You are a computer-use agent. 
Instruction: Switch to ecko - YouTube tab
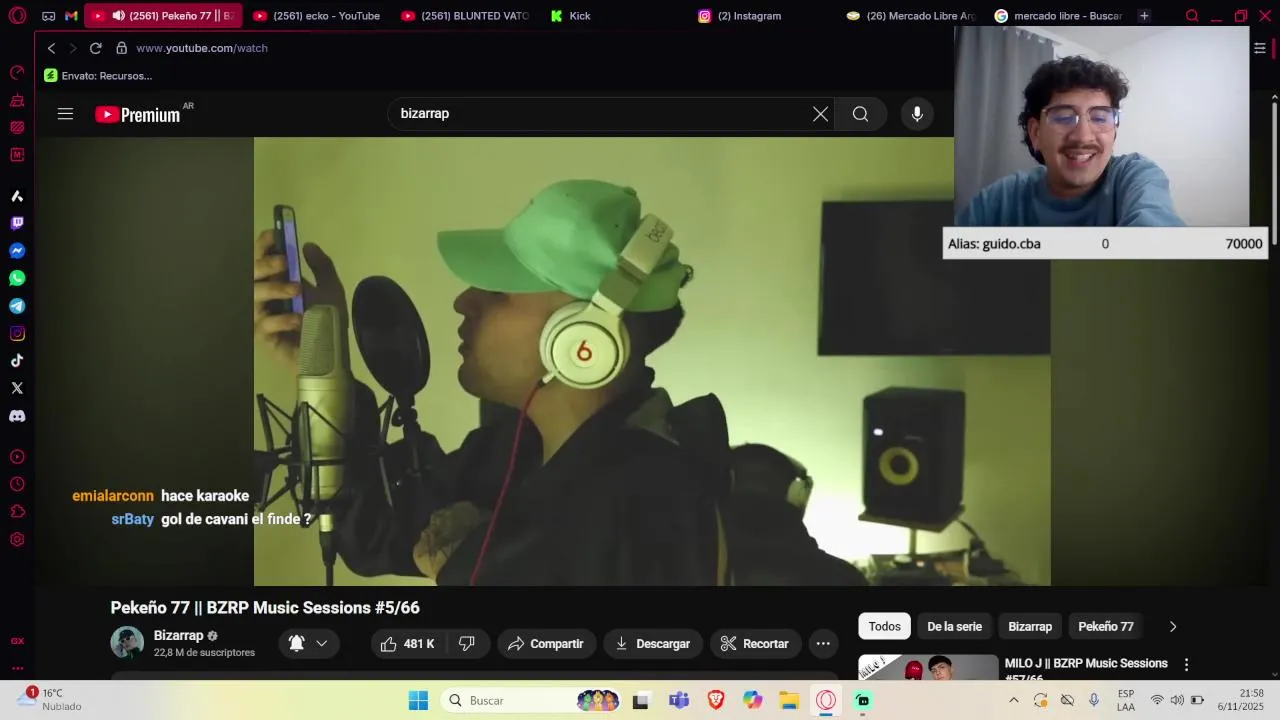[318, 16]
